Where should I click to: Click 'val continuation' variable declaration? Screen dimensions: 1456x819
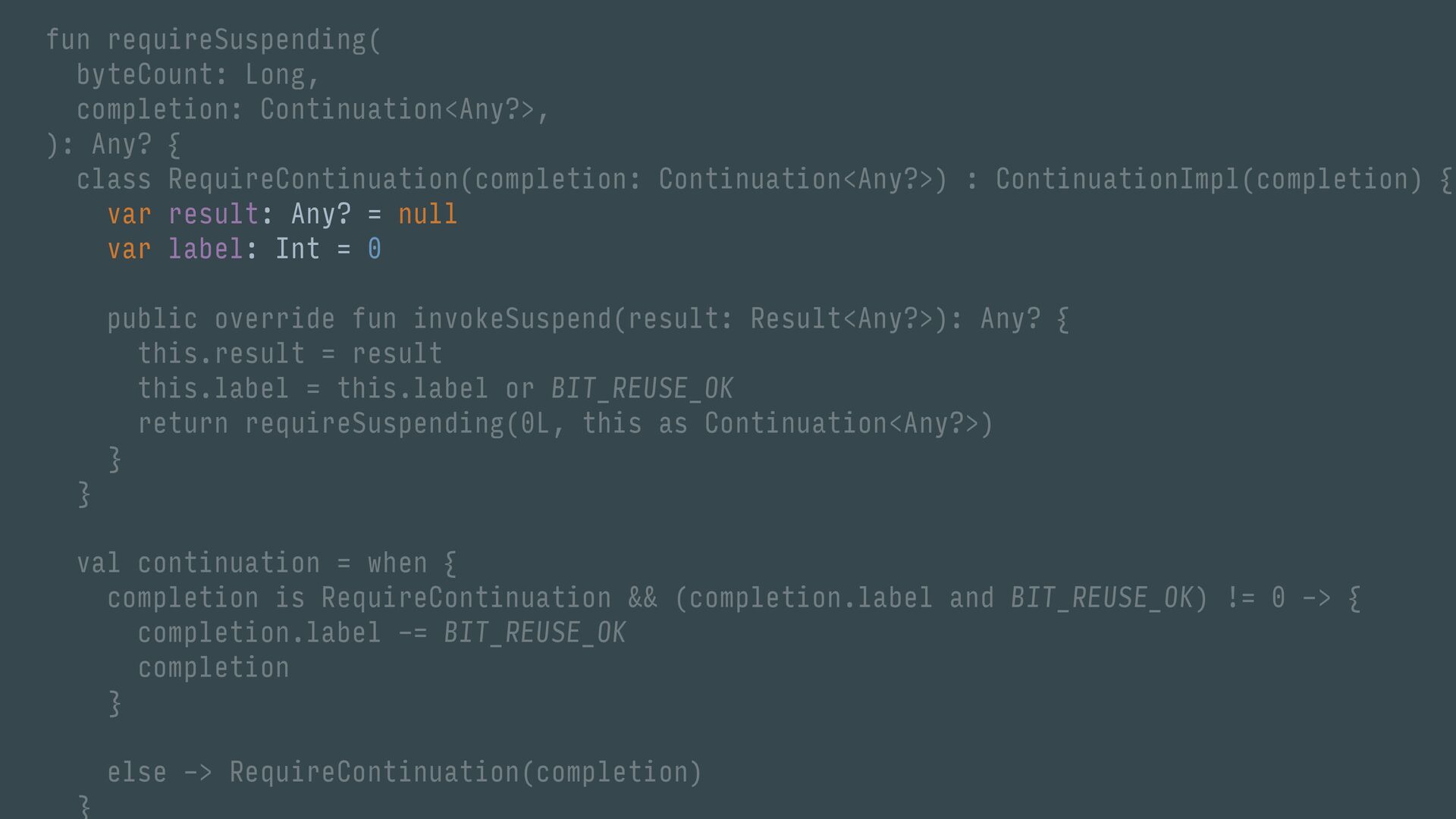click(x=199, y=563)
